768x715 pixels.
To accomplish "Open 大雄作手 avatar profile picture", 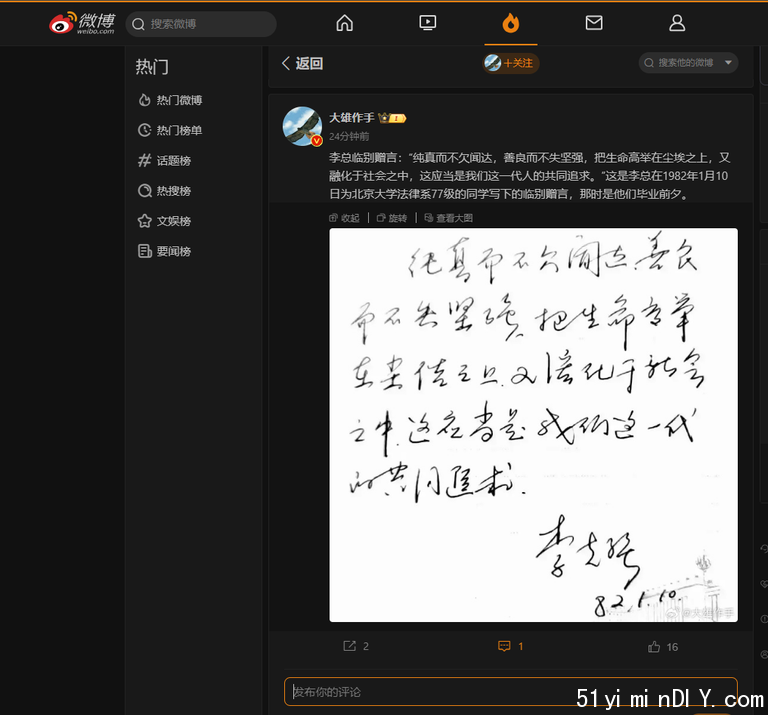I will coord(302,126).
